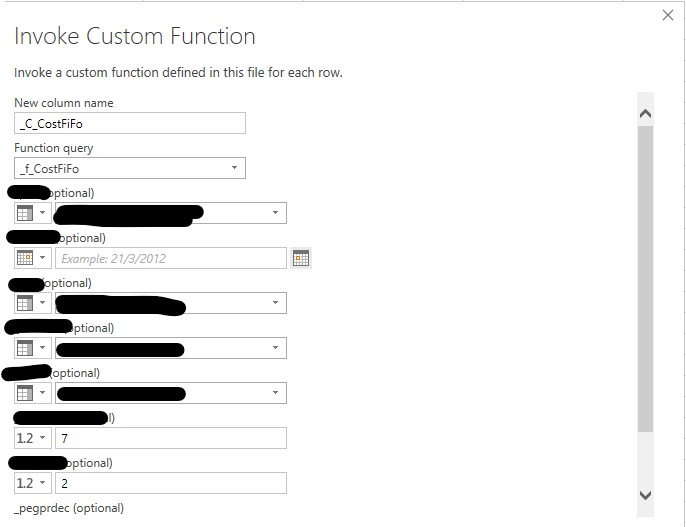Close the Invoke Custom Function dialog
Image resolution: width=686 pixels, height=527 pixels.
pos(668,15)
